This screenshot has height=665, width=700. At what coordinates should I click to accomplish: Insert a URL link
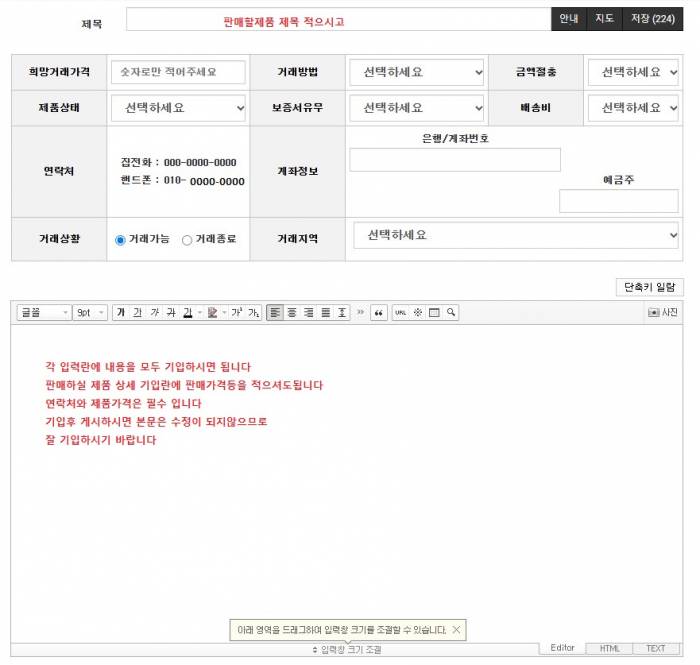(400, 312)
